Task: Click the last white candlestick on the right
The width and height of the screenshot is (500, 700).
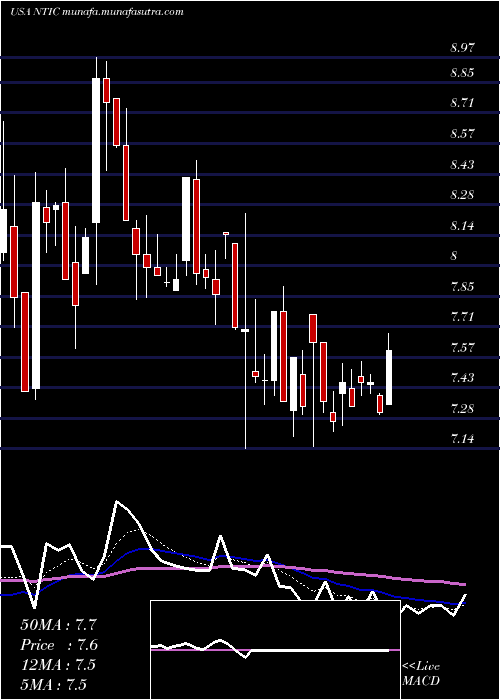Action: point(389,377)
